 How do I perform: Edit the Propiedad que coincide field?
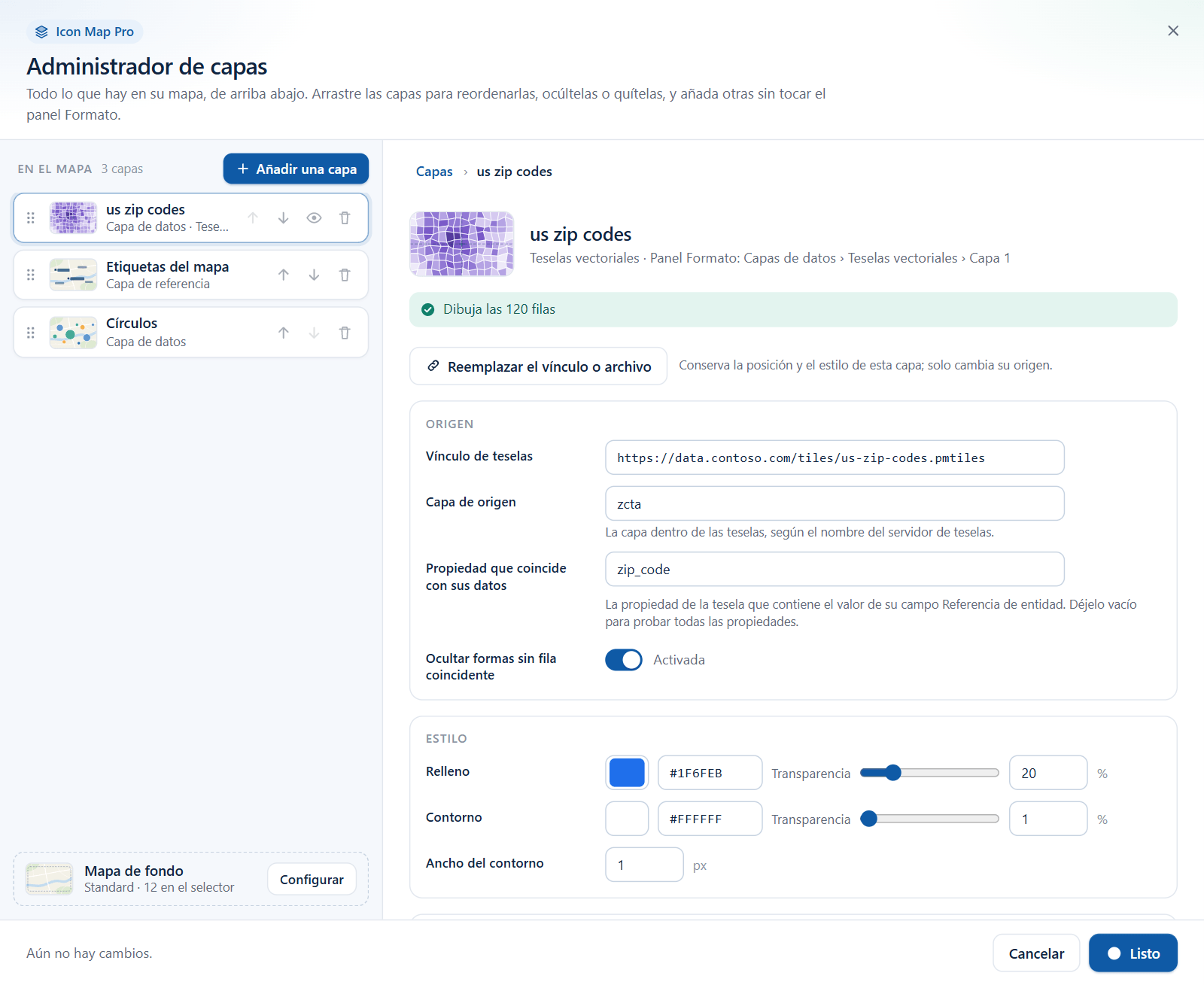pos(835,569)
